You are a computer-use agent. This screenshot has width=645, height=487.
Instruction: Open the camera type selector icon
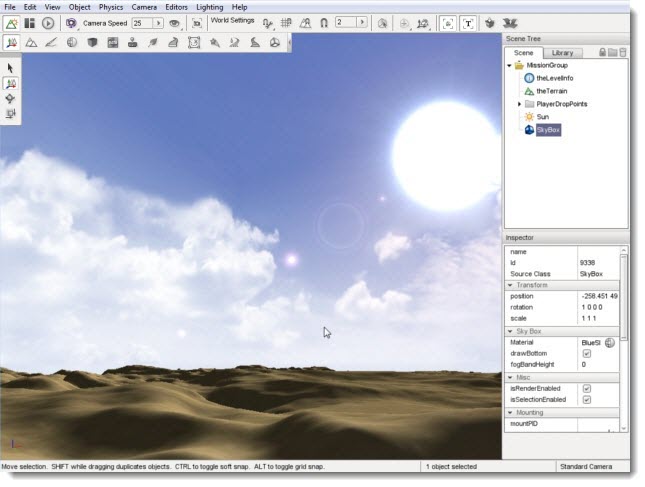71,23
